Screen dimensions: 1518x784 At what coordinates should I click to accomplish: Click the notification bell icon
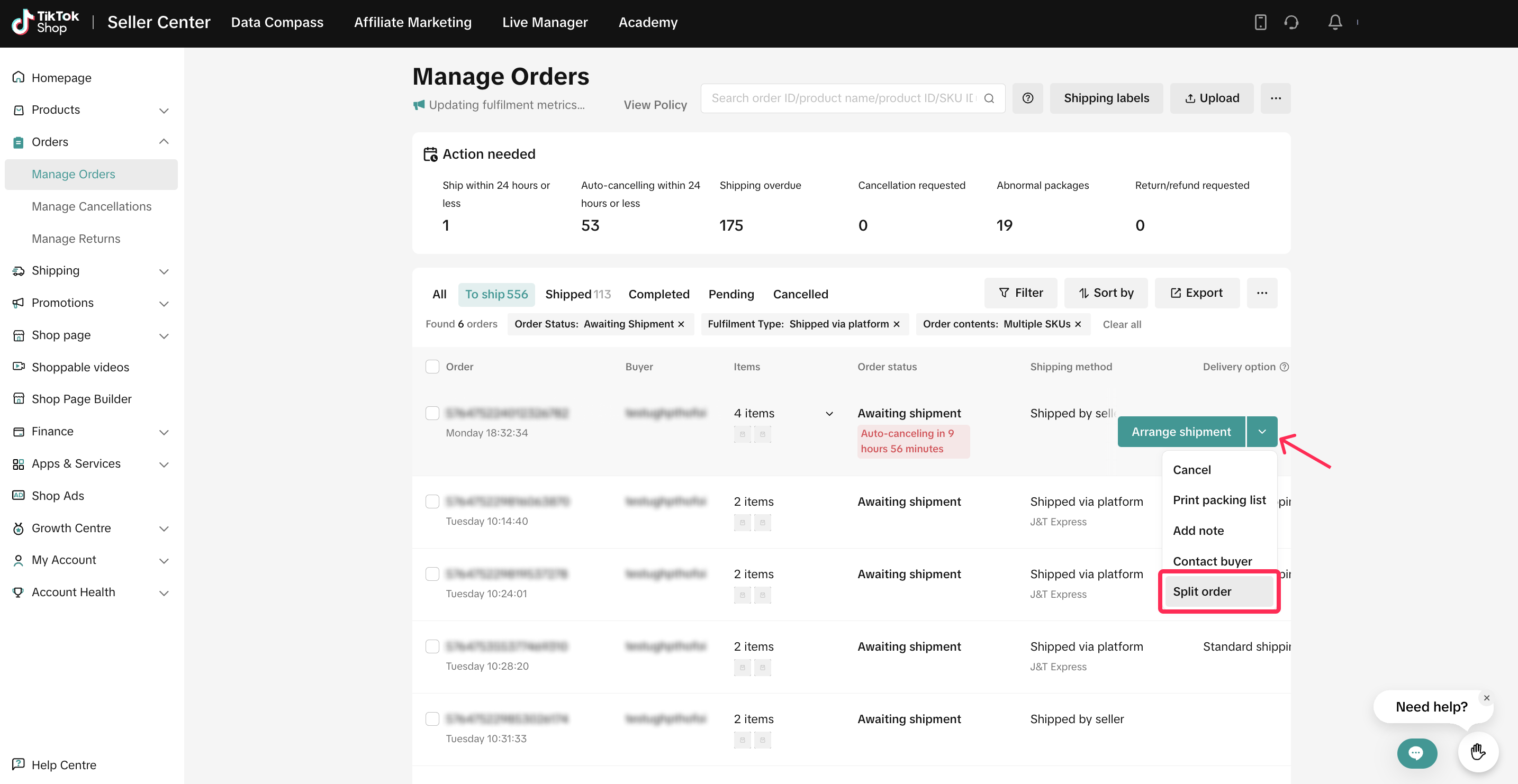pyautogui.click(x=1335, y=22)
